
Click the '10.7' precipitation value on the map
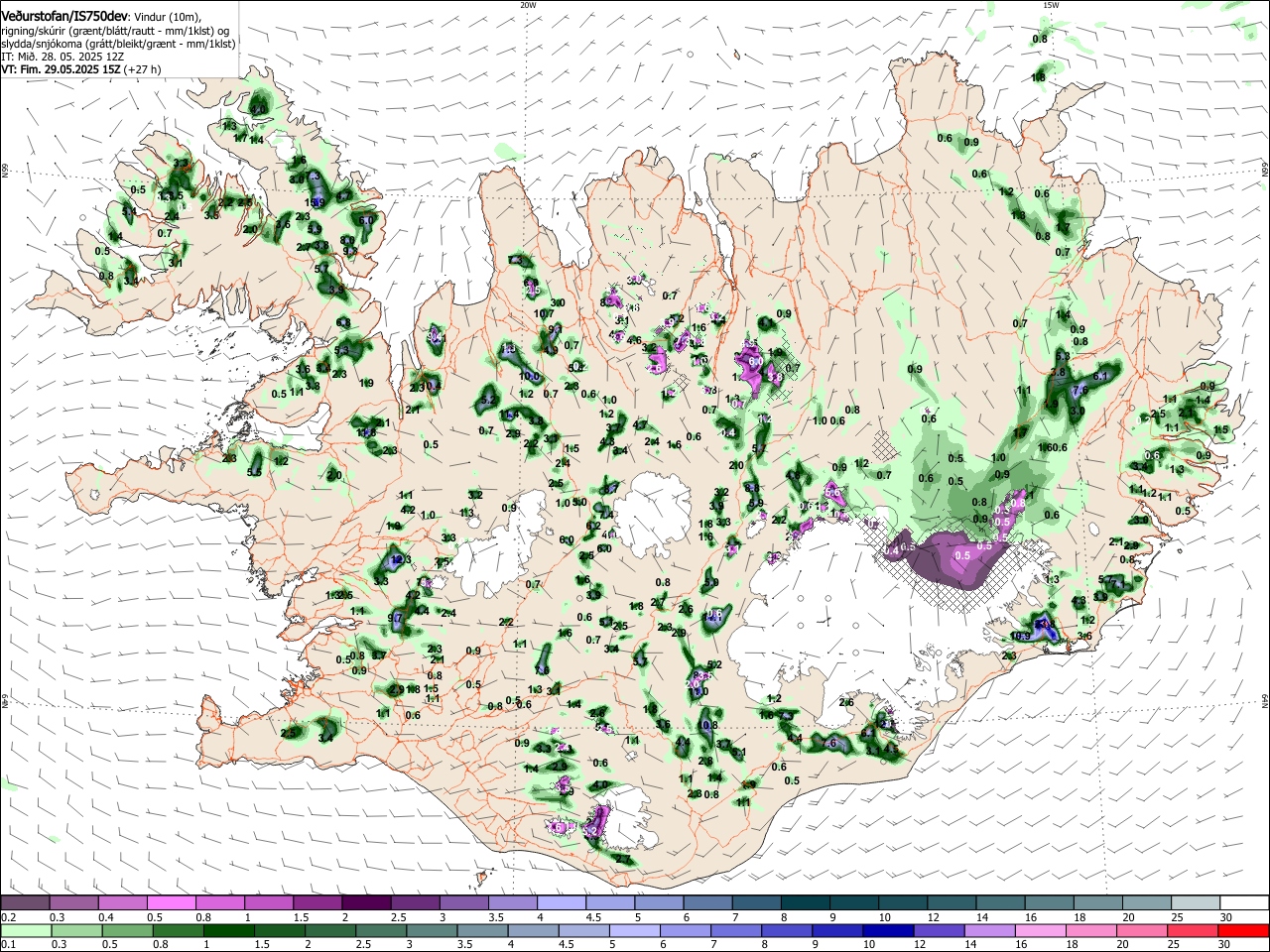point(544,314)
